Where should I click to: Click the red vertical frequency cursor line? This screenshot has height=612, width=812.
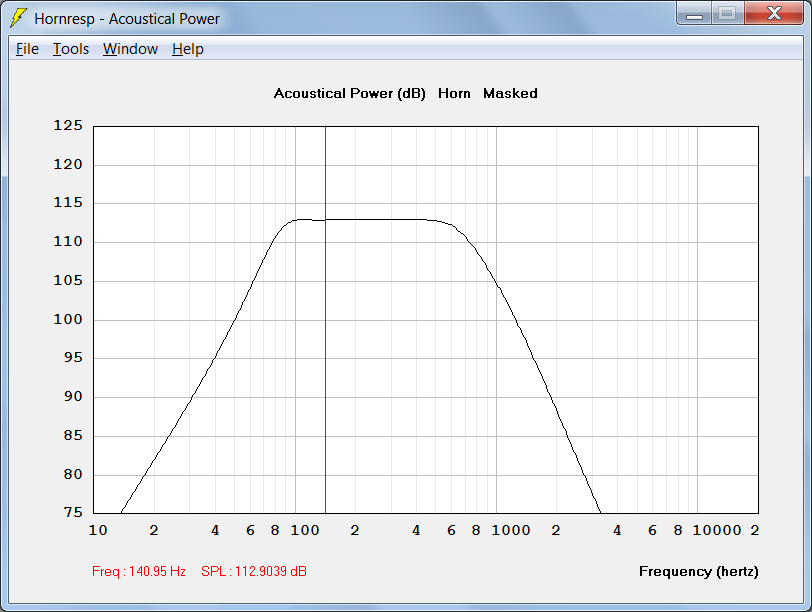coord(325,320)
